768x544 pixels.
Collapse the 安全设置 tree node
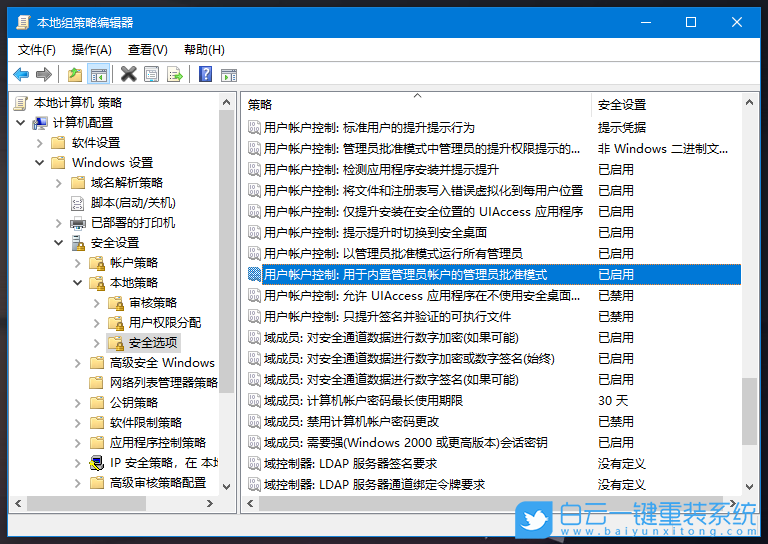tap(59, 243)
